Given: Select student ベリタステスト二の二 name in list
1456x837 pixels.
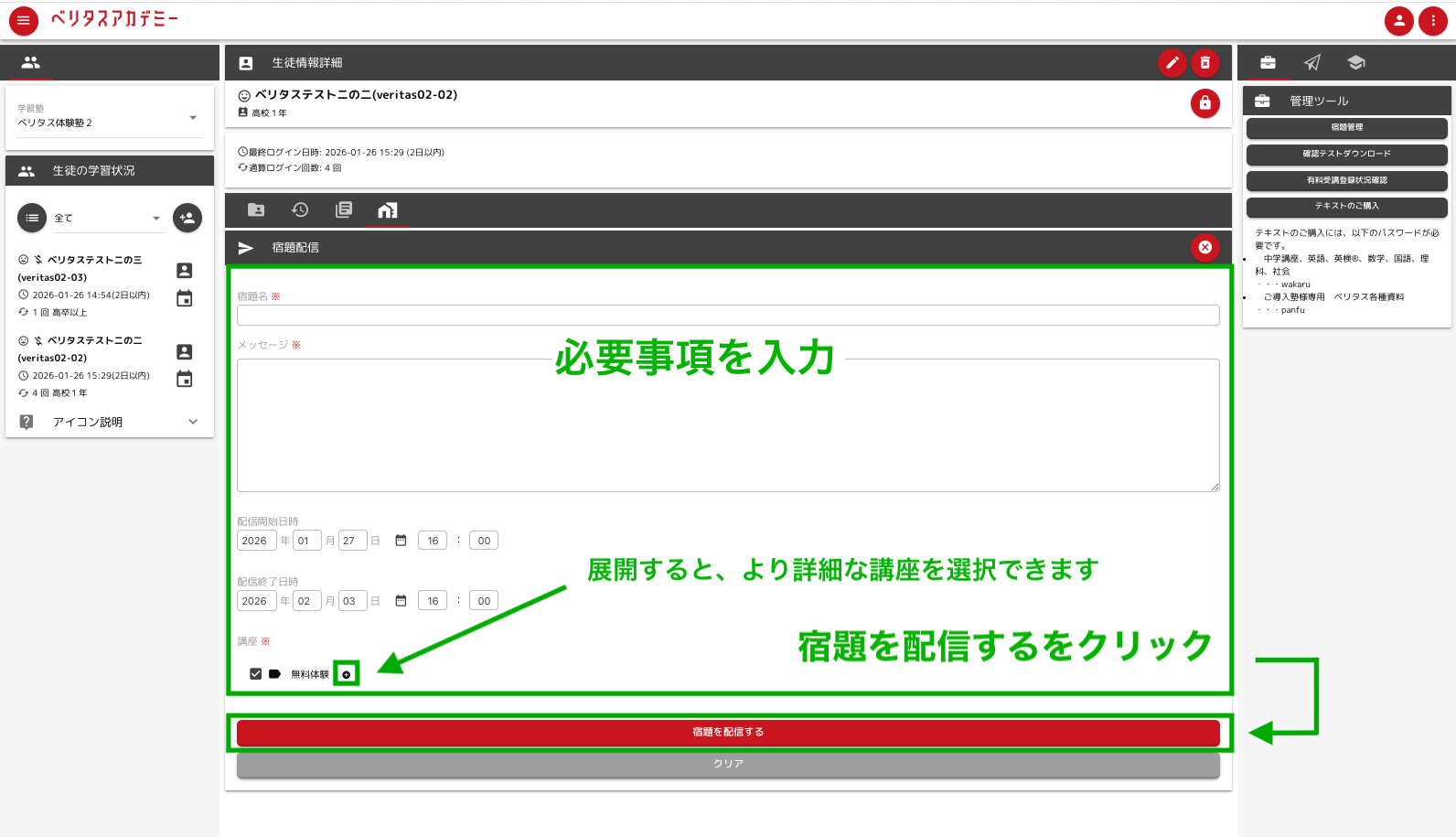Looking at the screenshot, I should (80, 349).
